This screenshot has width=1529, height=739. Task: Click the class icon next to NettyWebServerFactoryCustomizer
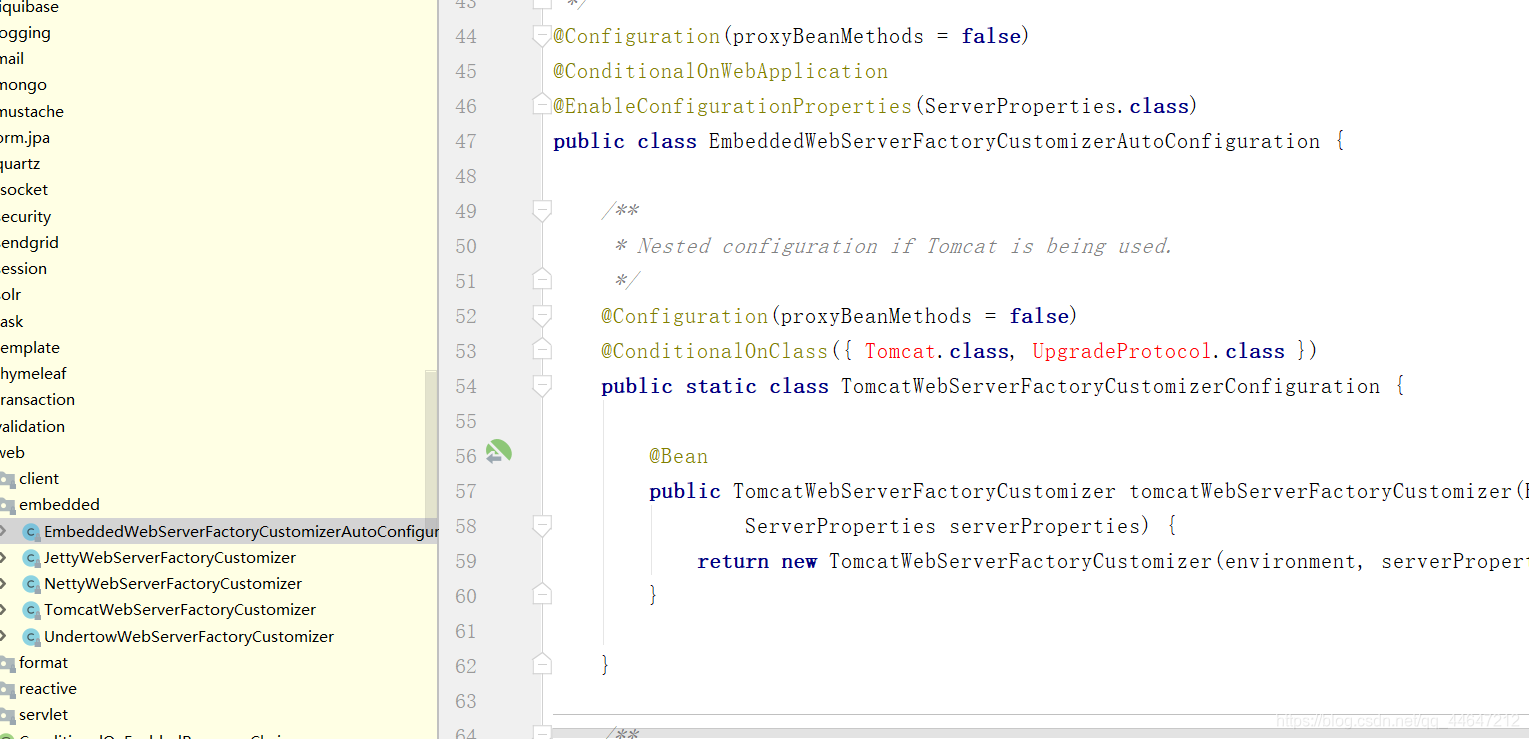coord(31,584)
